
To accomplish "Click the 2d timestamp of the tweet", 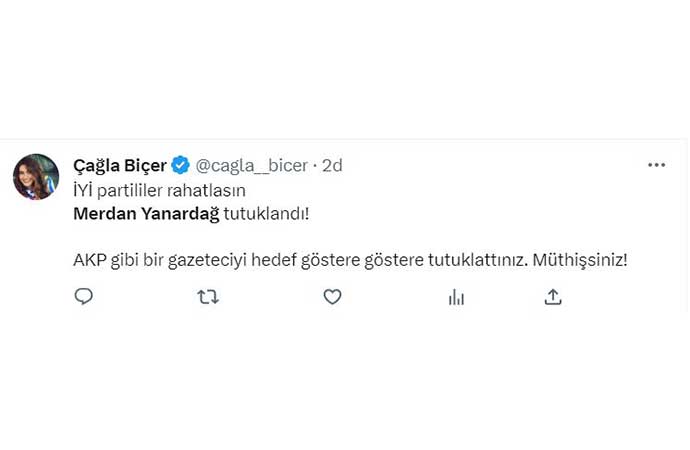I will tap(332, 165).
